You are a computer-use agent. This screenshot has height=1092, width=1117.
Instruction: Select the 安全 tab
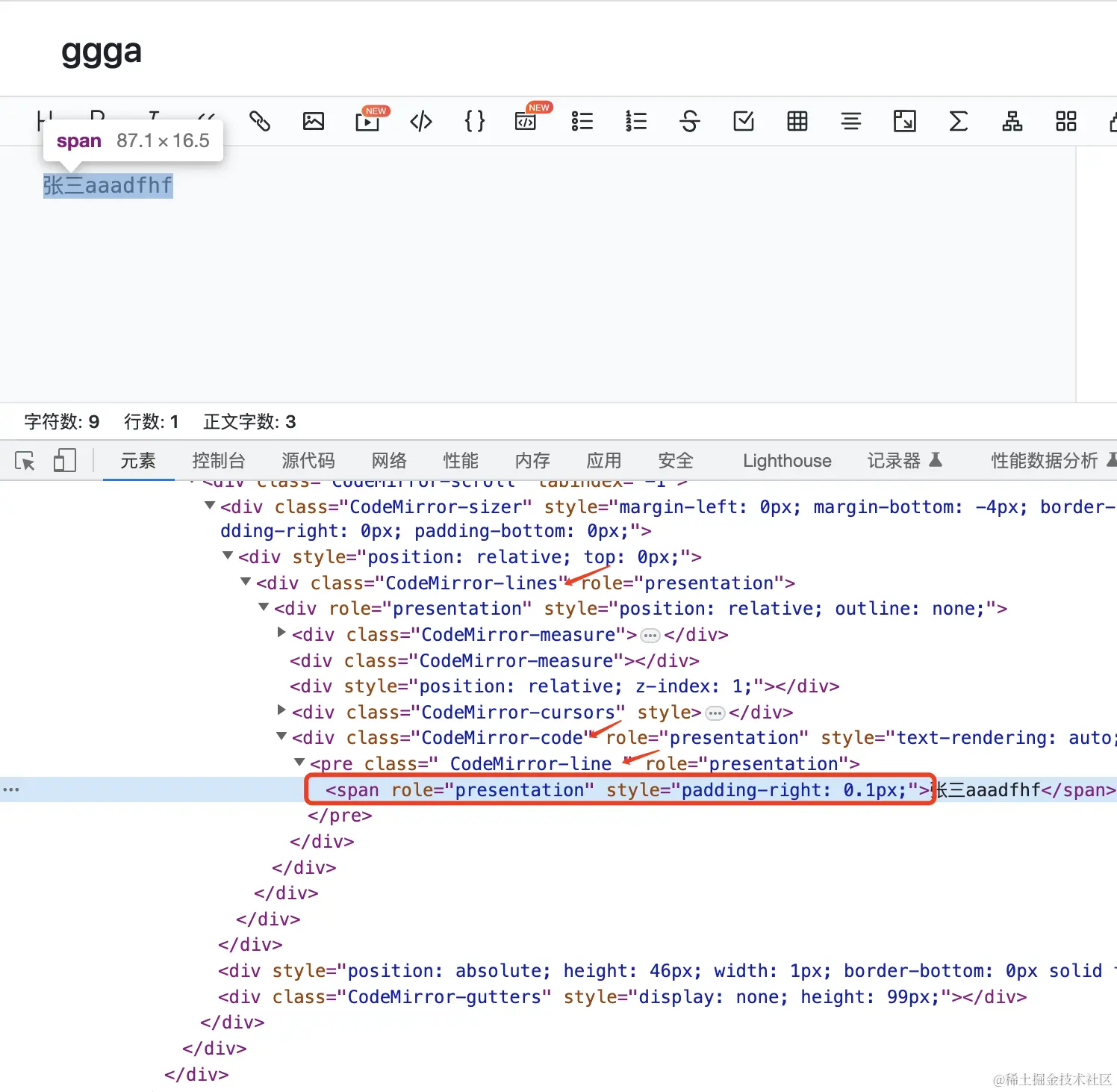click(x=676, y=461)
